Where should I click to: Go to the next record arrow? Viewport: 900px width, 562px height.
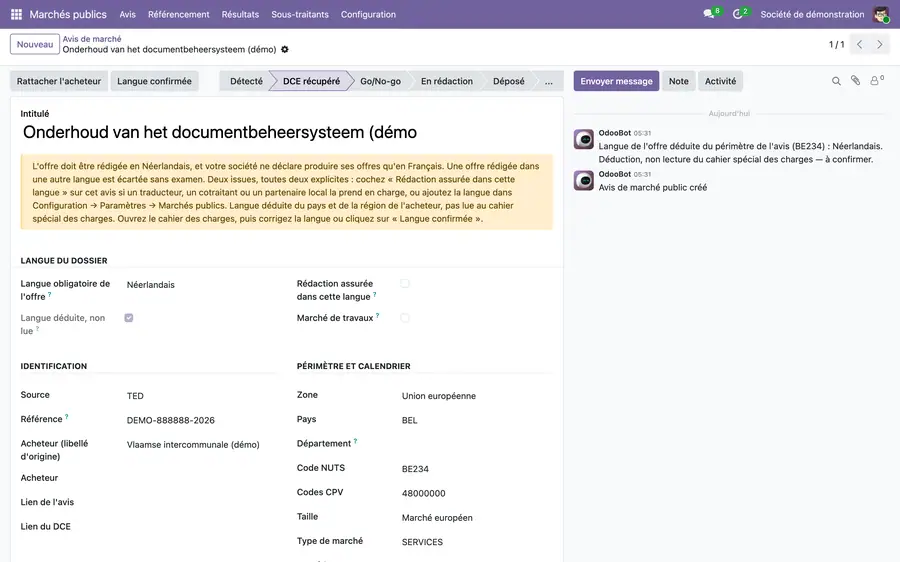pyautogui.click(x=879, y=44)
